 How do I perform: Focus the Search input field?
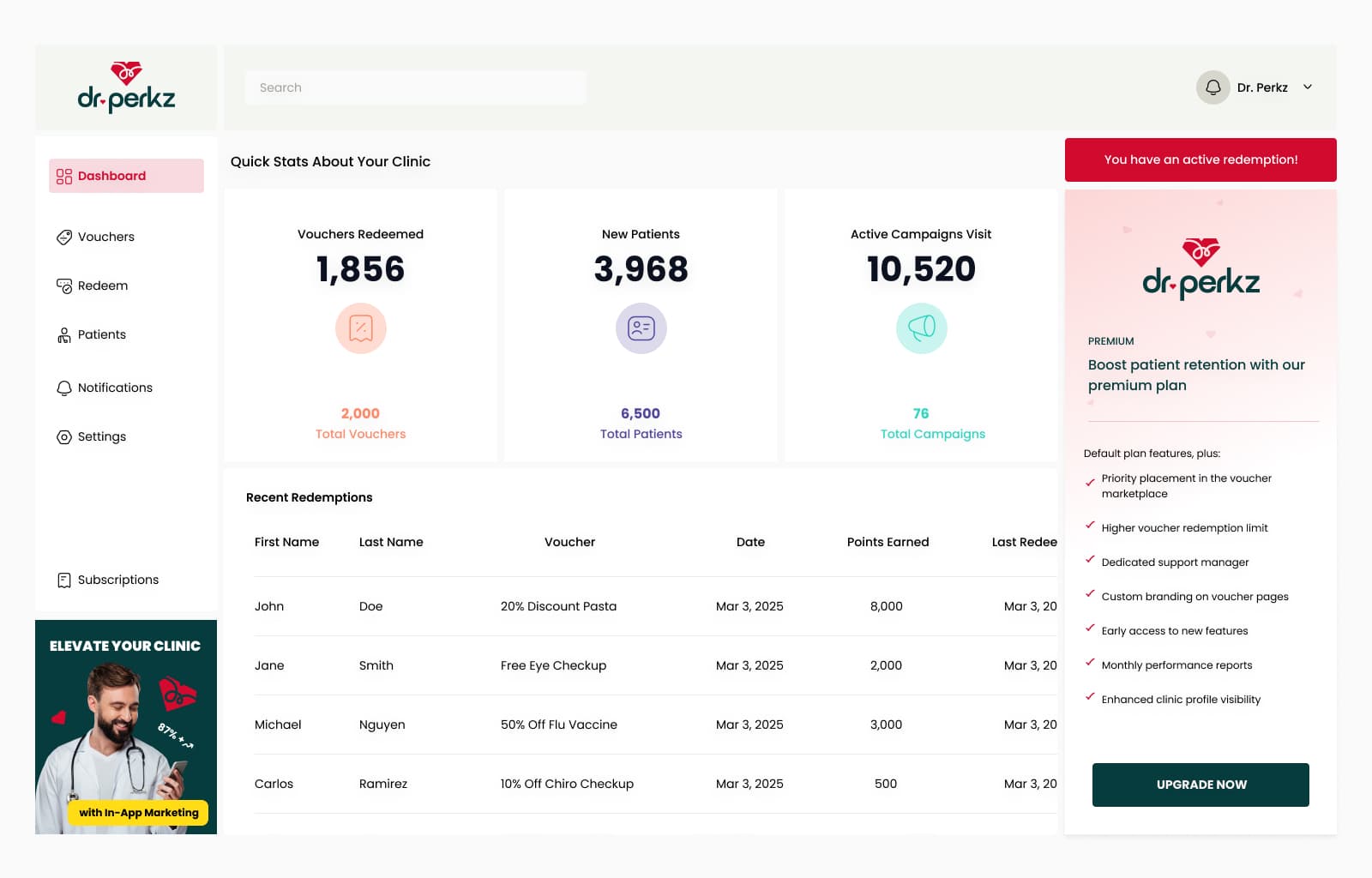click(x=415, y=87)
